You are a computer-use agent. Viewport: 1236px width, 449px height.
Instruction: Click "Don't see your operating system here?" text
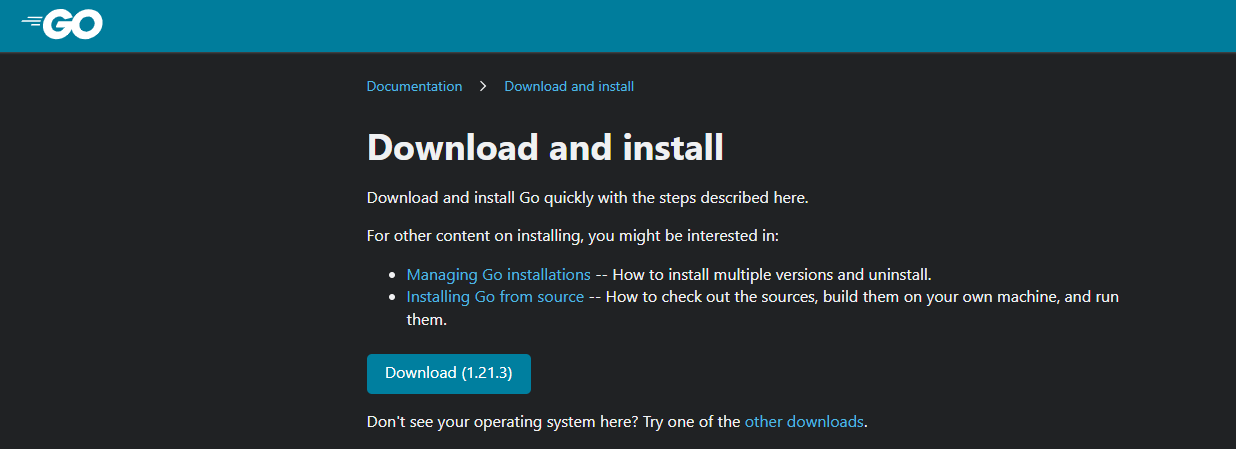point(502,422)
